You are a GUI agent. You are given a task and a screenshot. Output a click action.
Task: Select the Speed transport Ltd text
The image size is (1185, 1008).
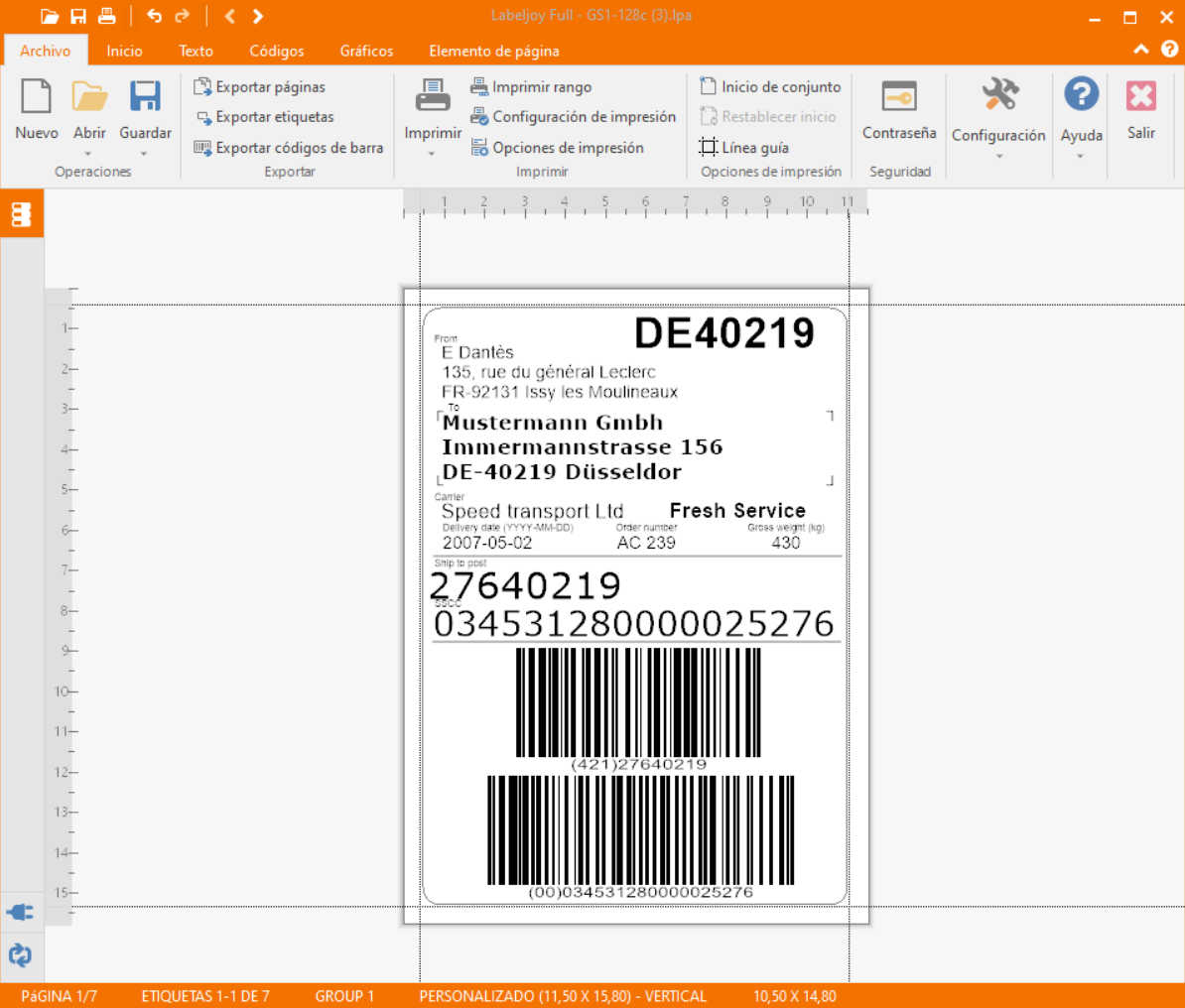[532, 511]
